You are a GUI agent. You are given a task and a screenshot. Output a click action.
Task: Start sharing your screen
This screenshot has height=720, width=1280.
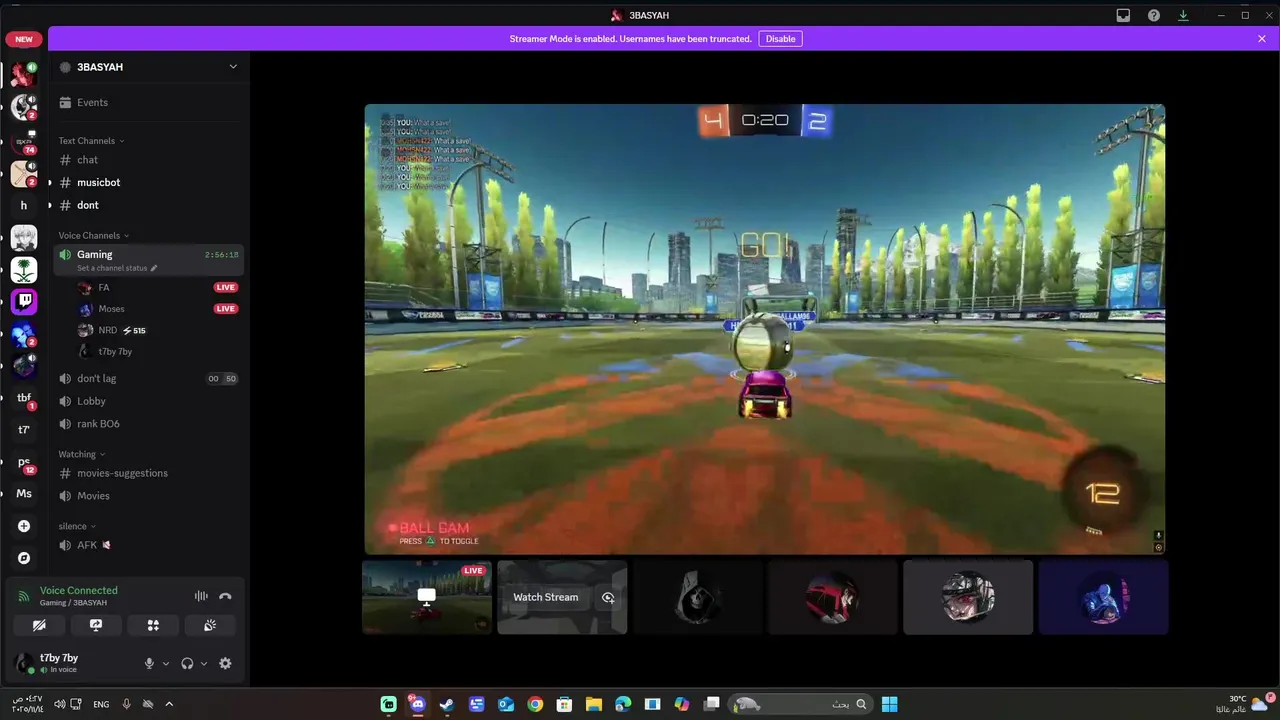(96, 625)
